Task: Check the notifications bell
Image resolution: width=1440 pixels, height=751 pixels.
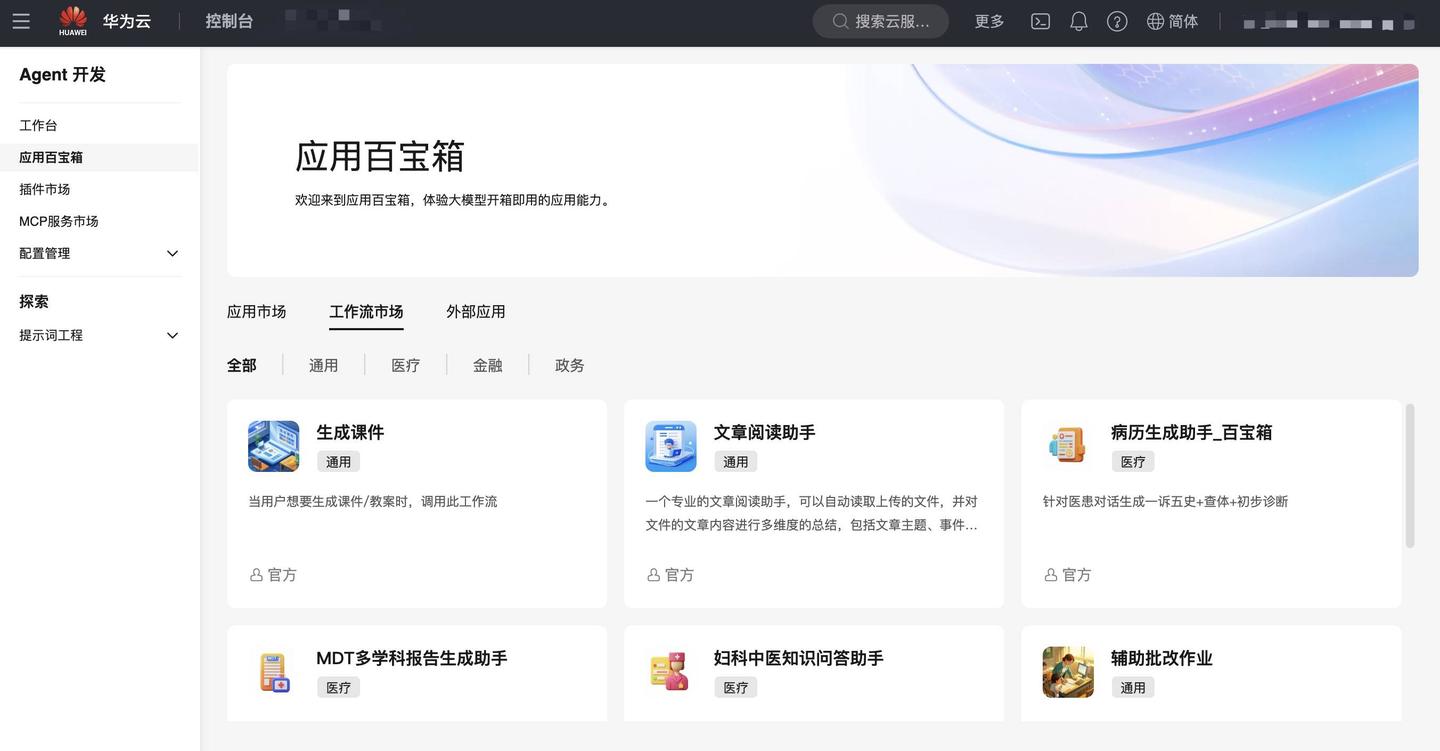Action: click(1079, 21)
